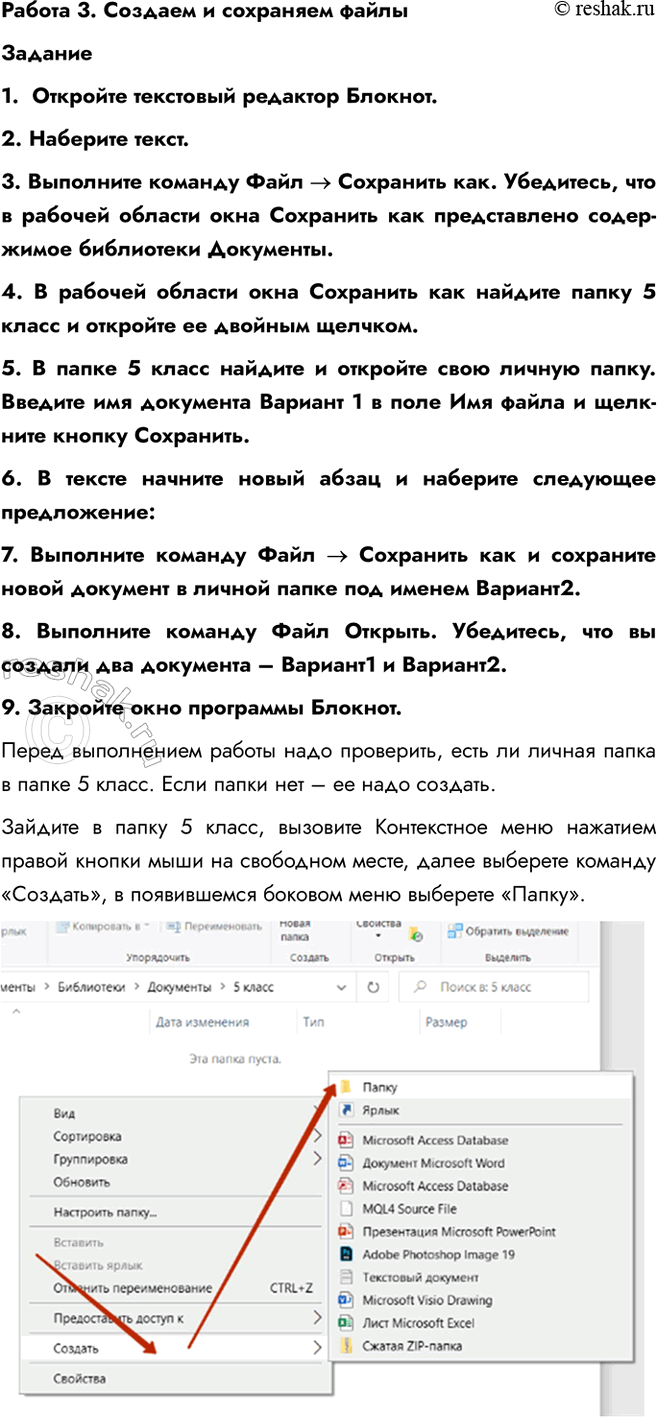Viewport: 657px width, 1417px height.
Task: Click the heading Работа 3. Создаем и сохраняем файлы
Action: point(204,13)
